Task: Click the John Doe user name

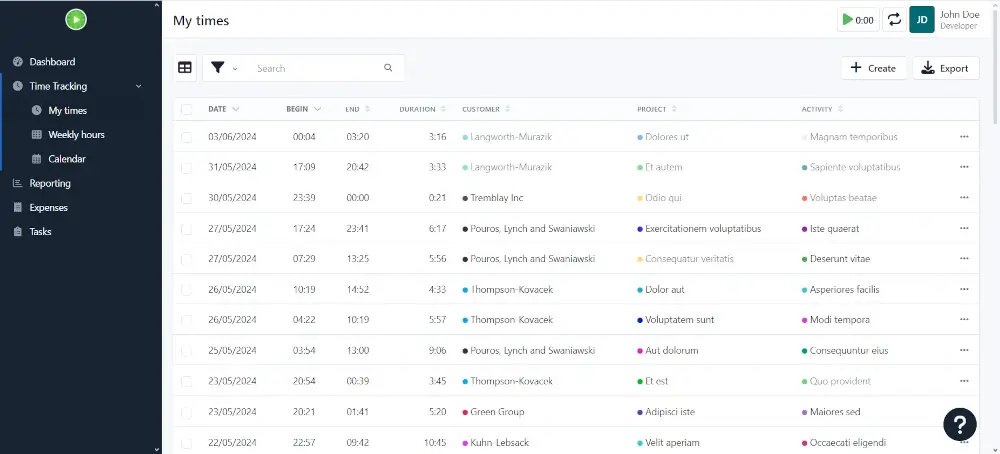Action: 959,15
